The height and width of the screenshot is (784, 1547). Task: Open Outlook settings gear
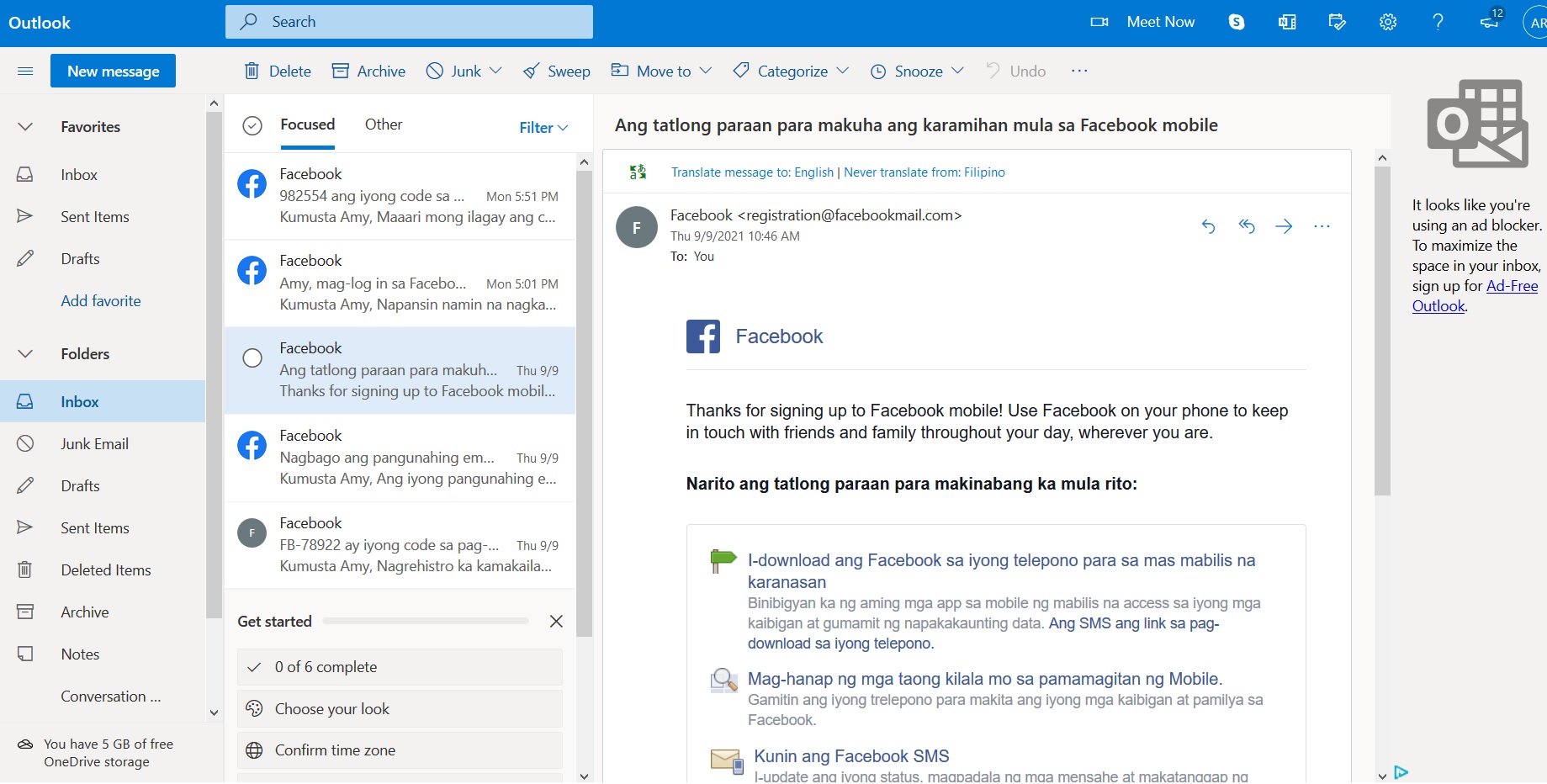click(x=1388, y=23)
